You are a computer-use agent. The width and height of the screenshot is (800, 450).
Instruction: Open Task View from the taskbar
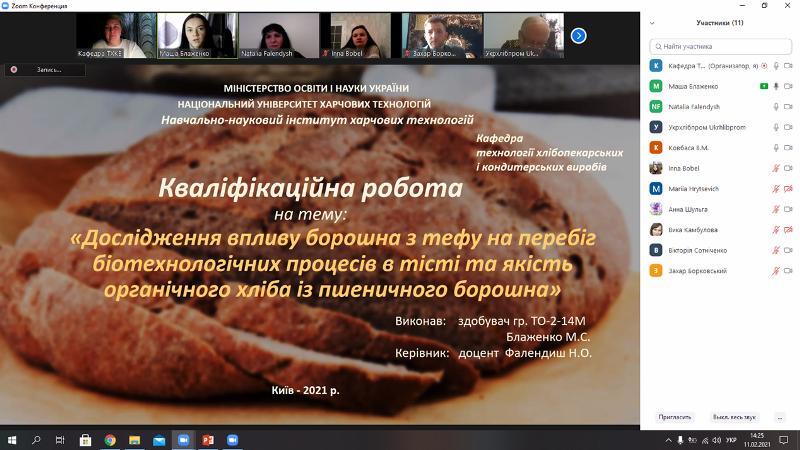tap(60, 440)
